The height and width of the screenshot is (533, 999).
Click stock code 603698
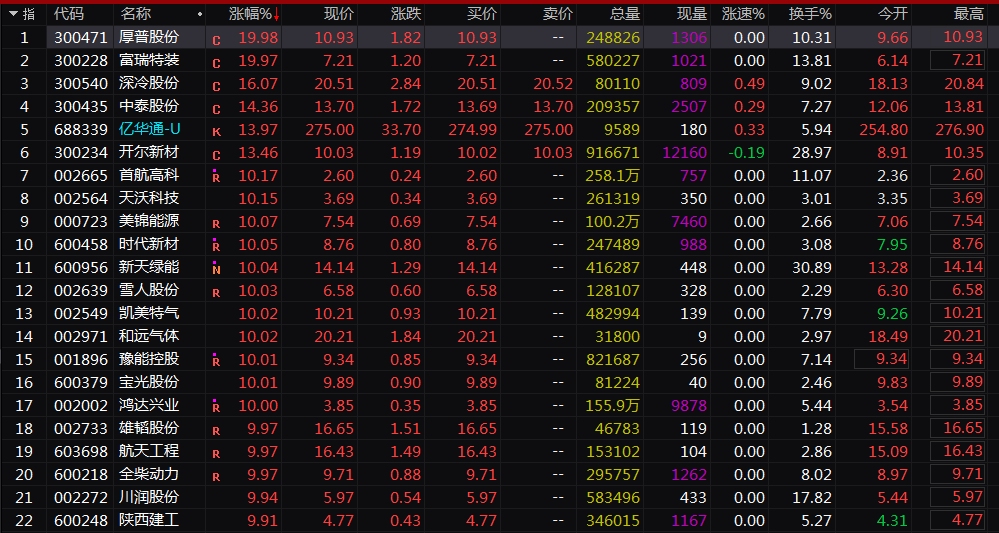tap(81, 451)
